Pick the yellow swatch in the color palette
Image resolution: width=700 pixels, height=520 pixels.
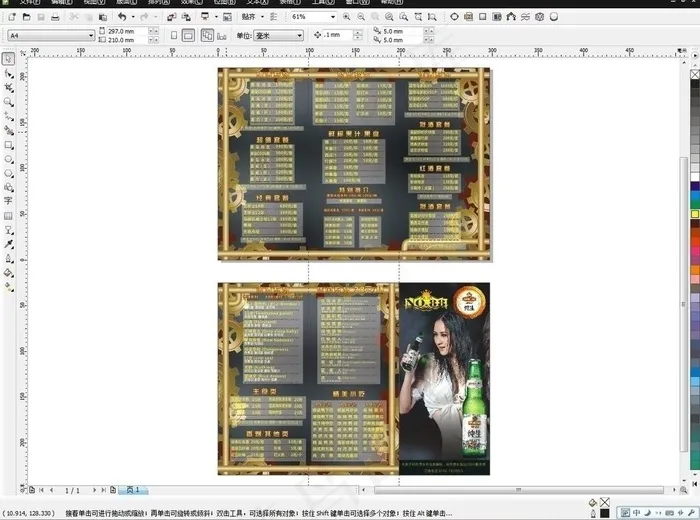coord(695,214)
